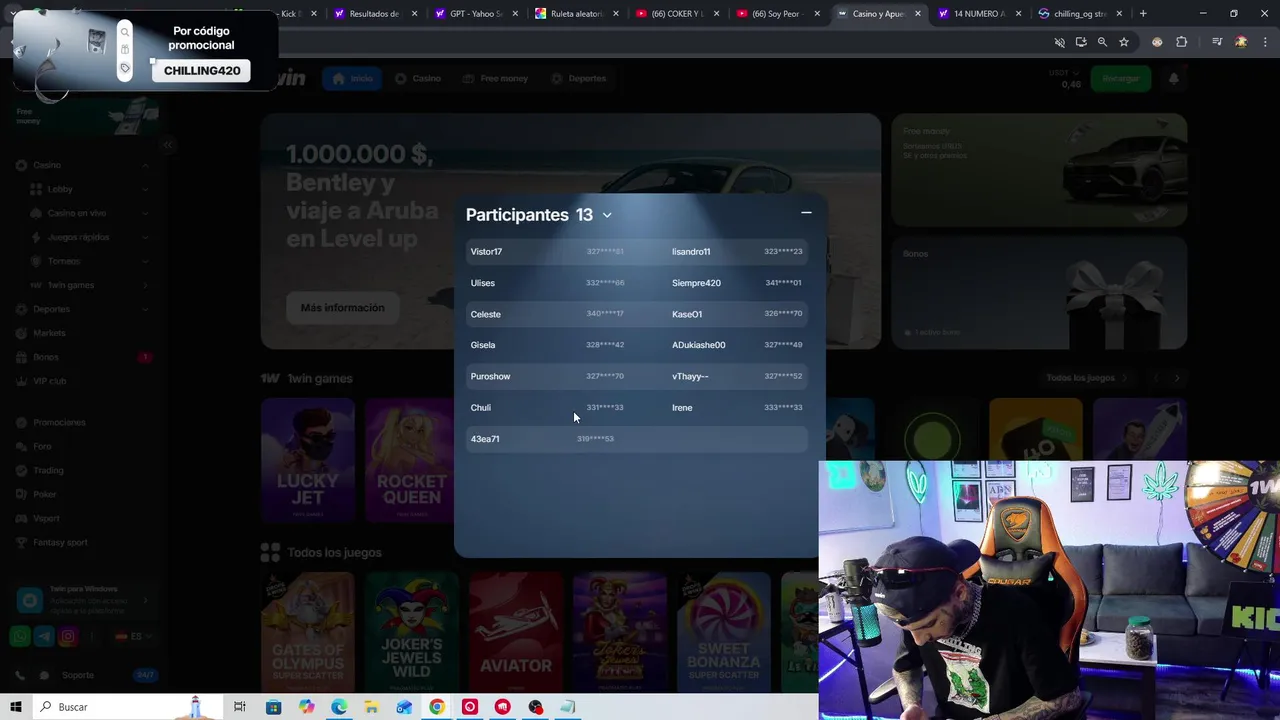
Task: Open Google Chrome from taskbar
Action: click(437, 707)
